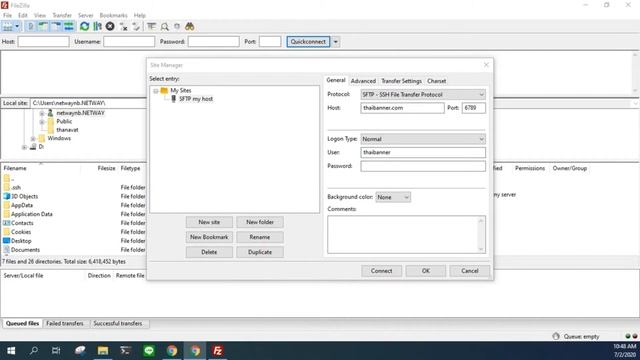Screen dimensions: 640x360
Task: Toggle message log display toolbar icon
Action: pos(30,27)
